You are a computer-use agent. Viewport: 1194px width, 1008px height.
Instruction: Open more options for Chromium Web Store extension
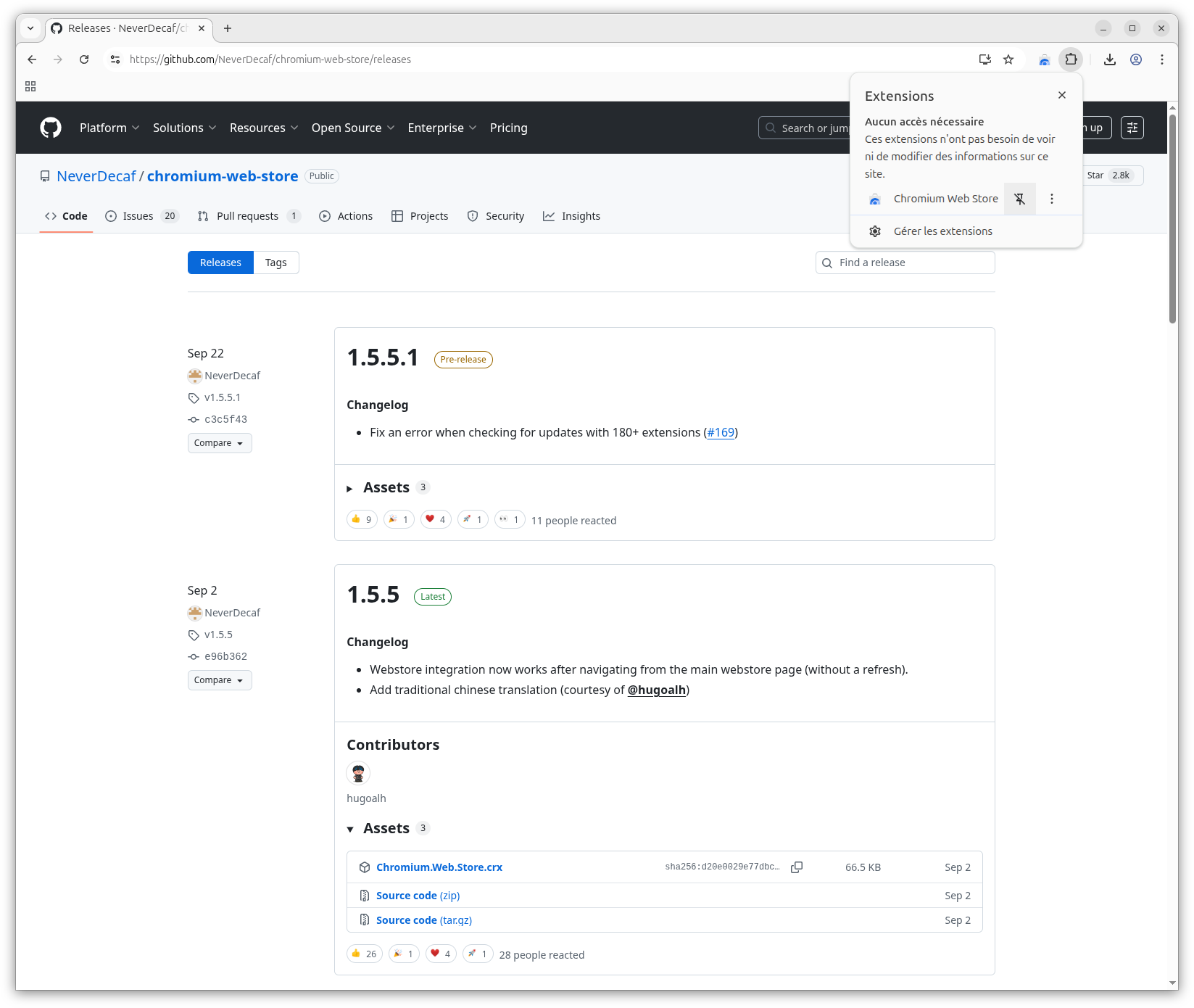point(1051,199)
